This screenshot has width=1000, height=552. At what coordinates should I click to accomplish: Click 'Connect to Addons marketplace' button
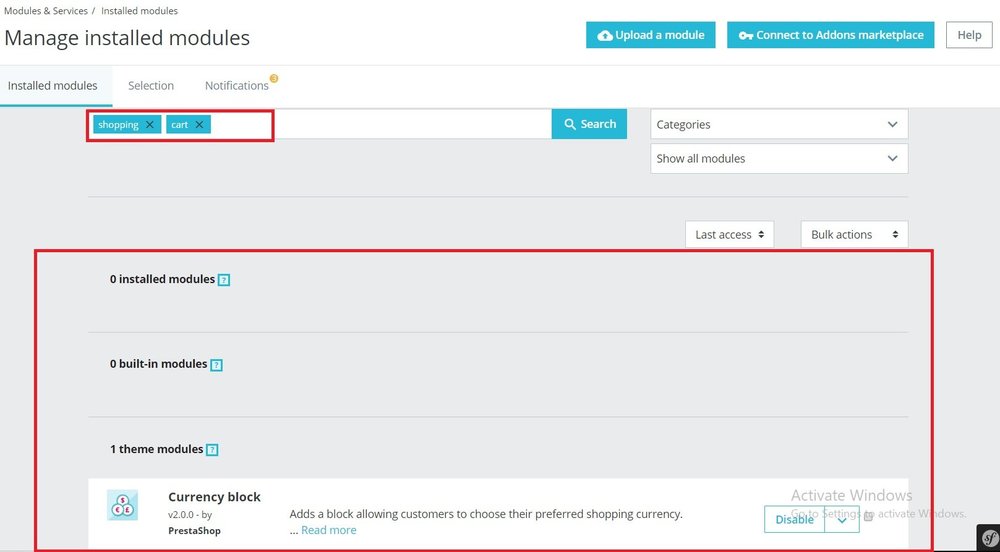(830, 35)
